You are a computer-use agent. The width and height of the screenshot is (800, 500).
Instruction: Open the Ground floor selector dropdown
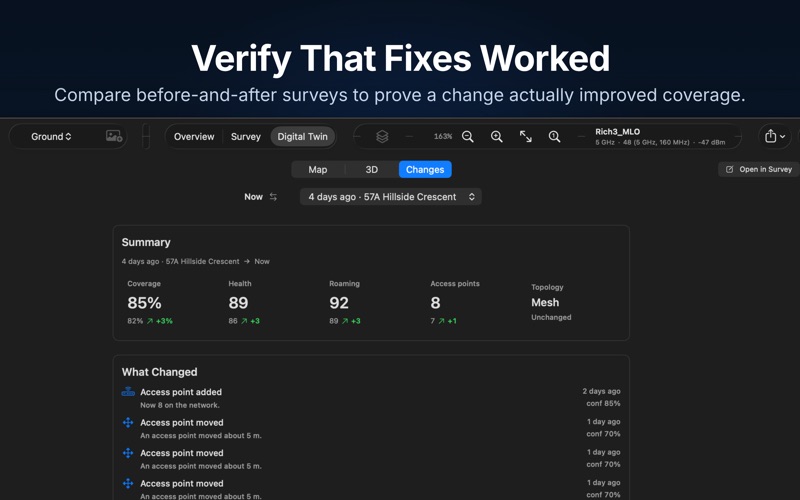tap(51, 137)
